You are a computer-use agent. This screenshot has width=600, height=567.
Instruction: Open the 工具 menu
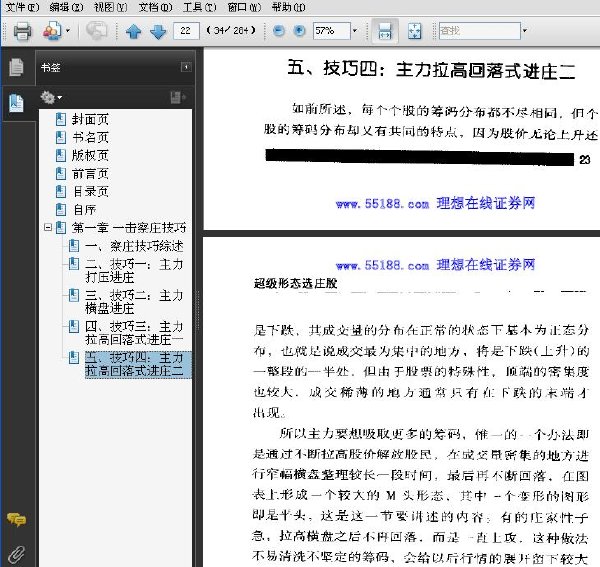pyautogui.click(x=199, y=7)
